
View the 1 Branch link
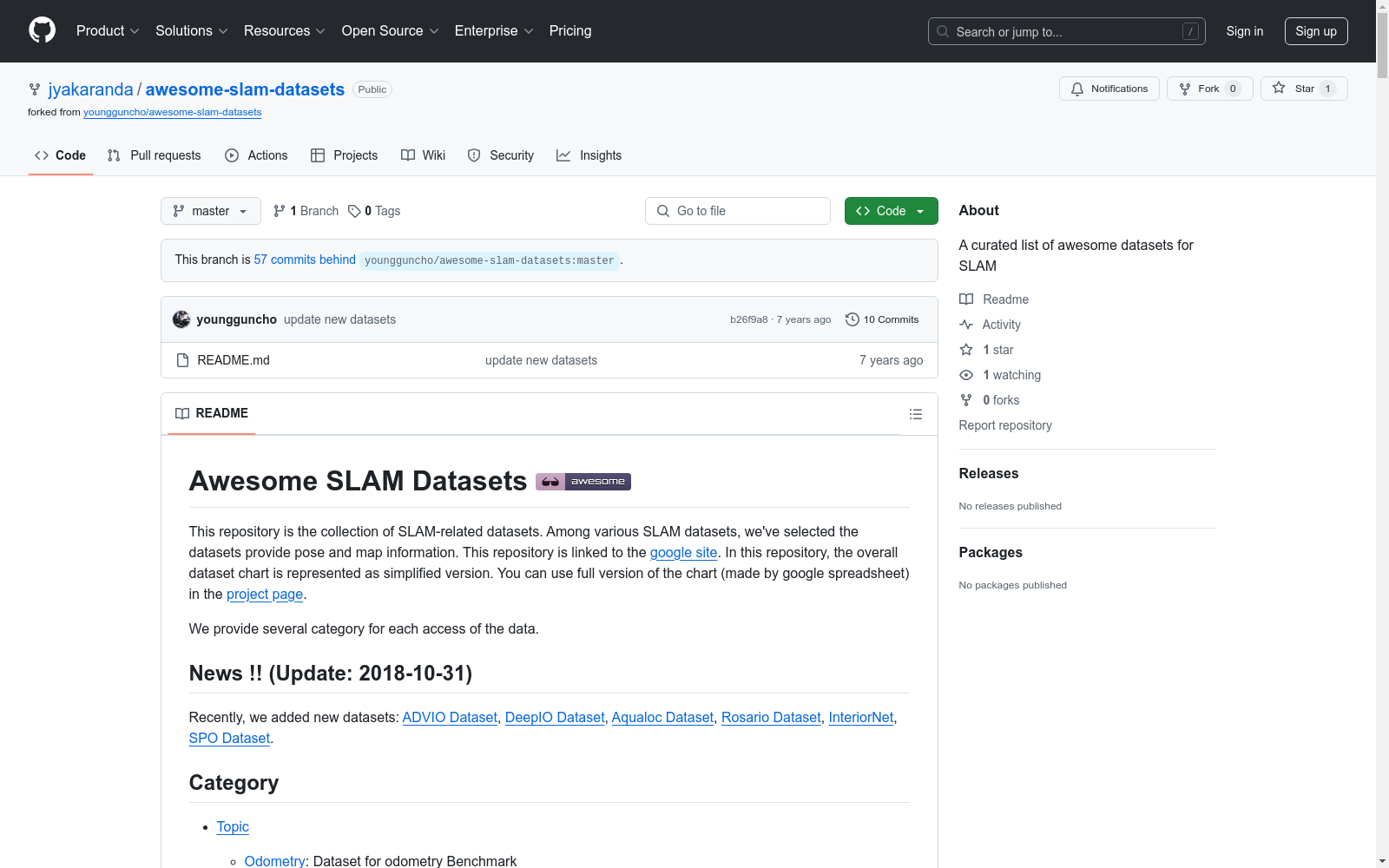306,211
